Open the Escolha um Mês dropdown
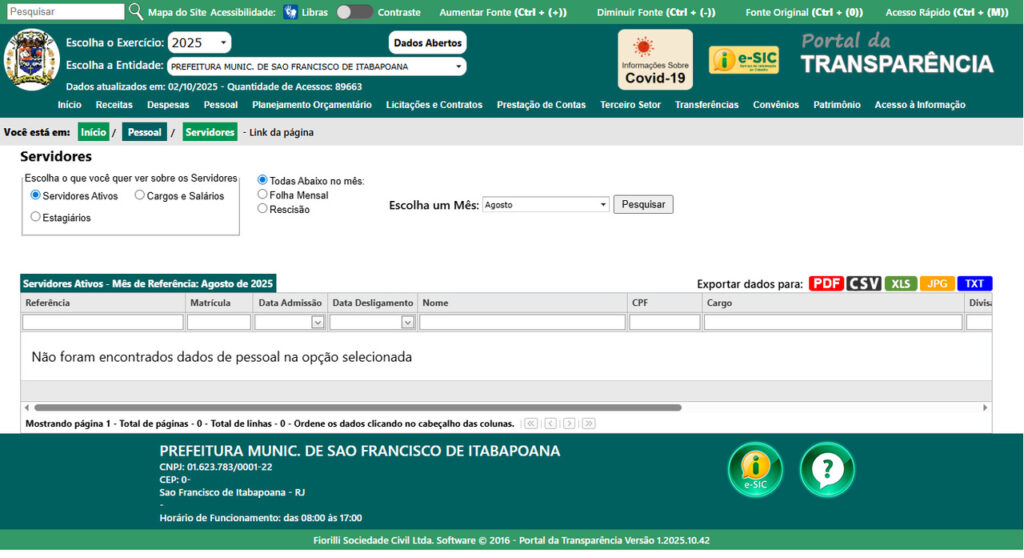This screenshot has height=558, width=1024. pos(545,204)
